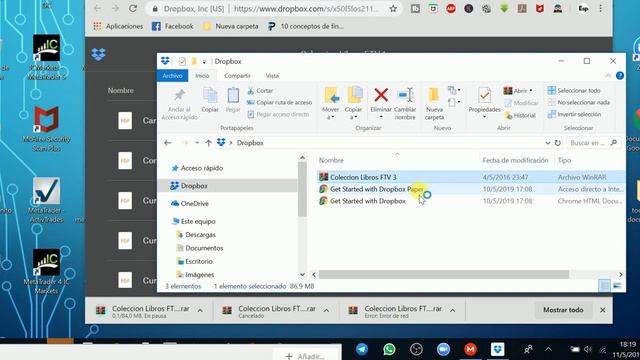
Task: Click the up-one-level arrow in Explorer
Action: (209, 143)
